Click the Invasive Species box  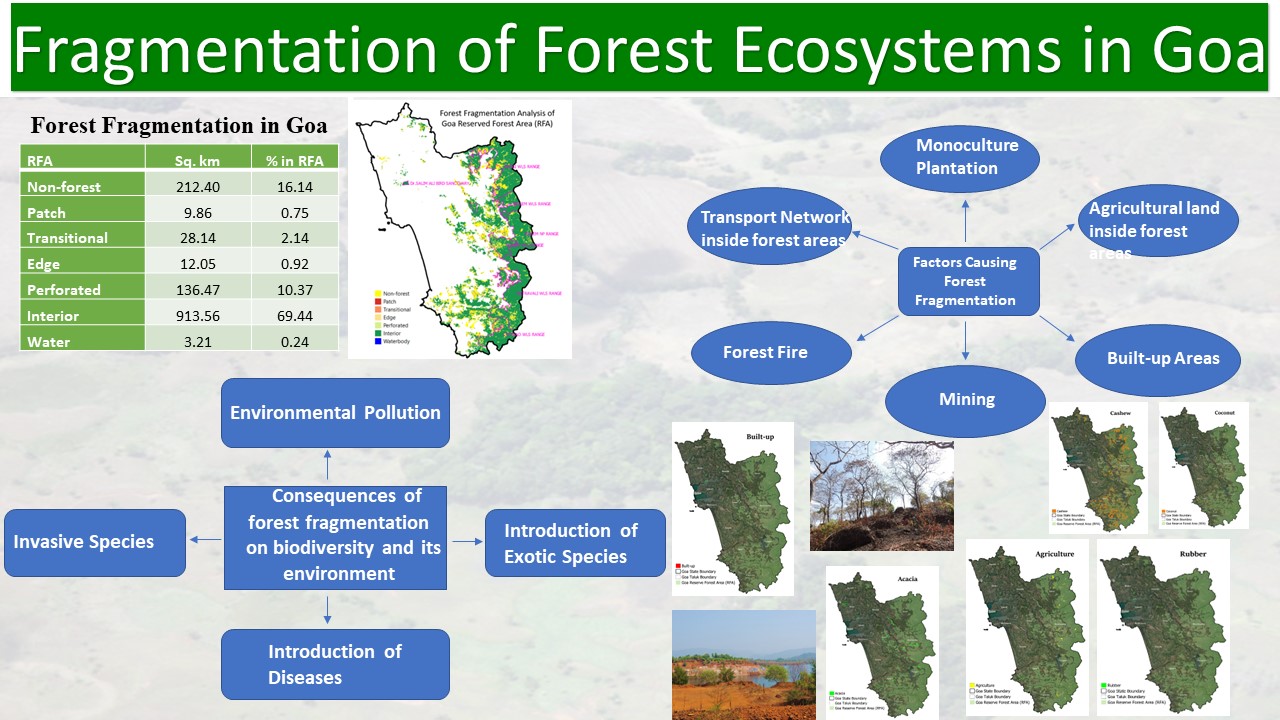(x=95, y=542)
